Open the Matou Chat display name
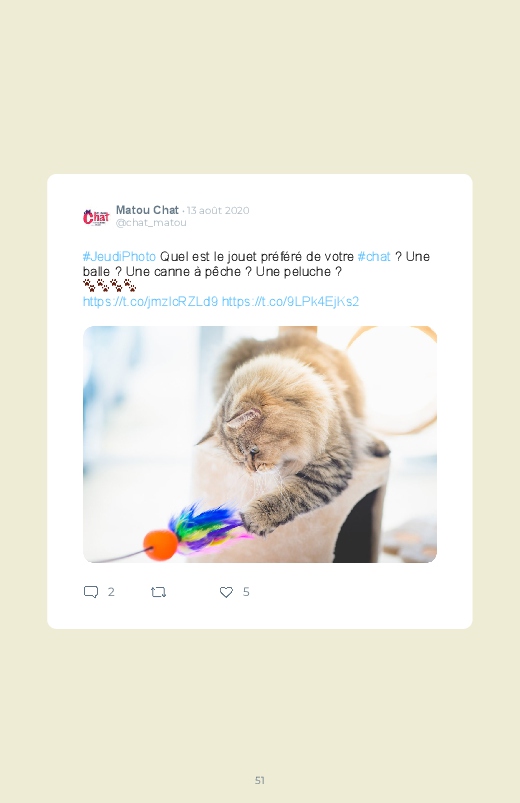 (147, 210)
